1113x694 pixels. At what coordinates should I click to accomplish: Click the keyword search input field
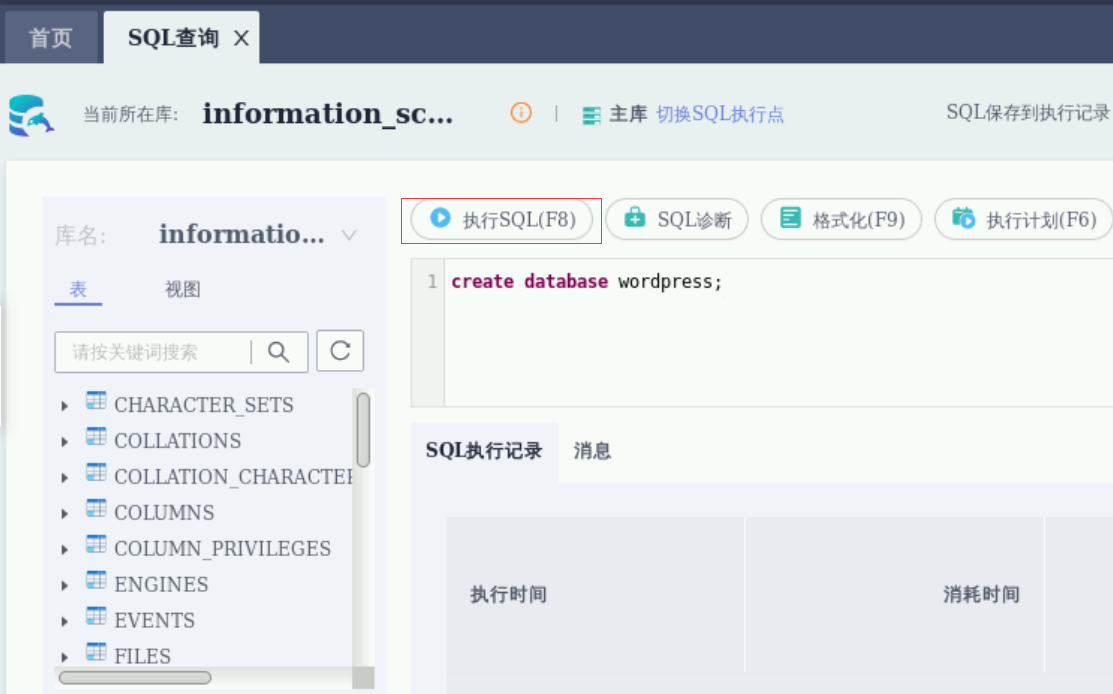[153, 352]
